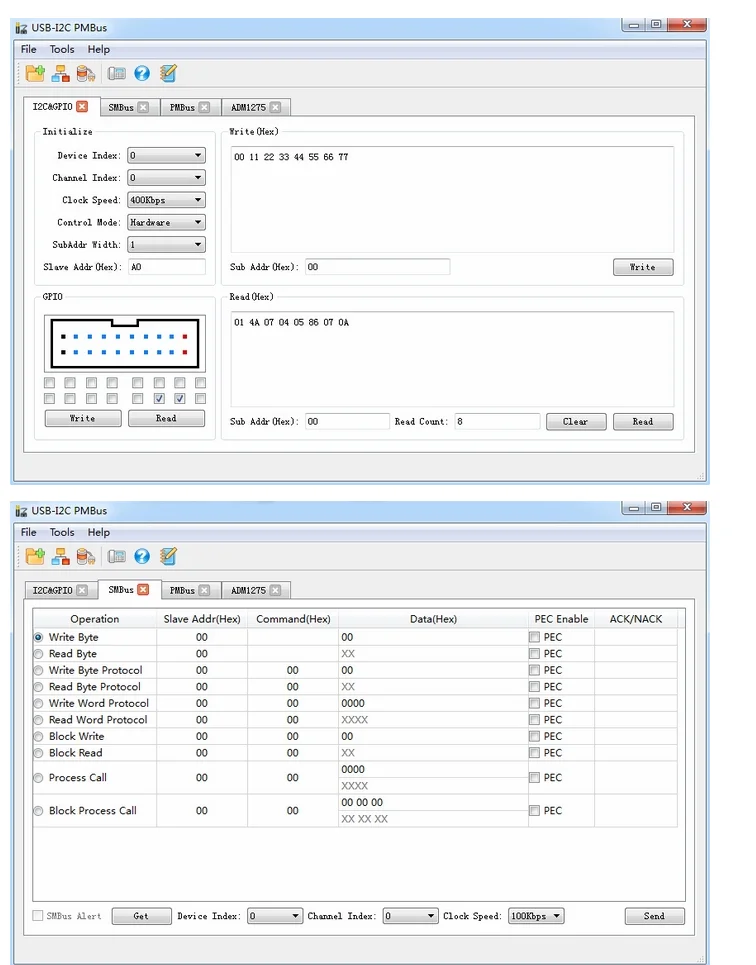Open the SubAddr Width dropdown
The image size is (756, 965).
point(166,245)
